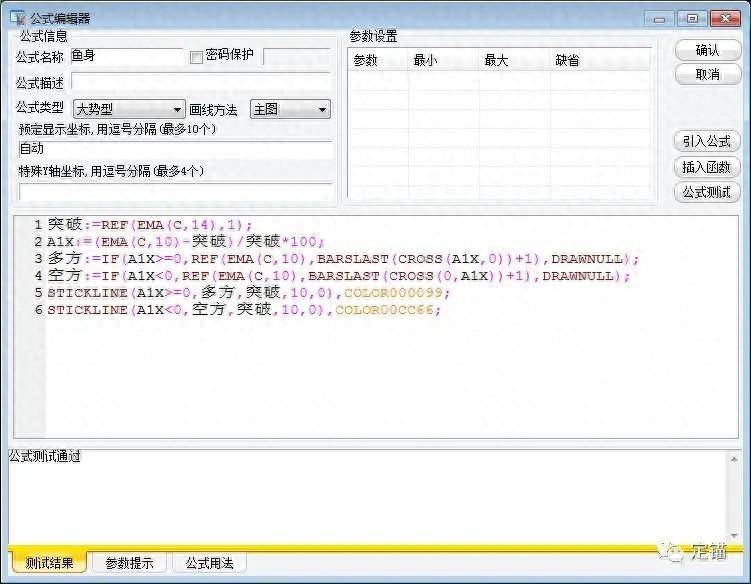Switch to the 参数提示 tab
The image size is (751, 584).
(129, 562)
